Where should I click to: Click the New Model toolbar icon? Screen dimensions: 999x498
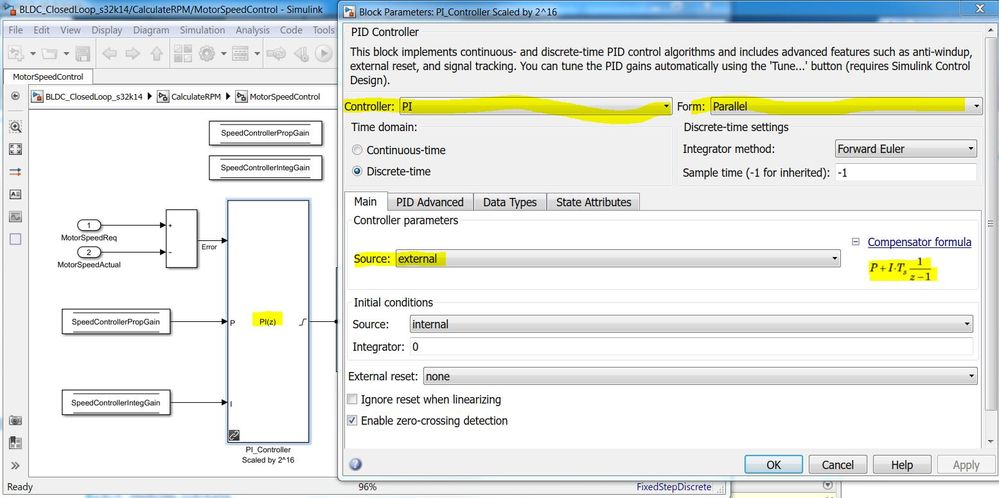15,54
